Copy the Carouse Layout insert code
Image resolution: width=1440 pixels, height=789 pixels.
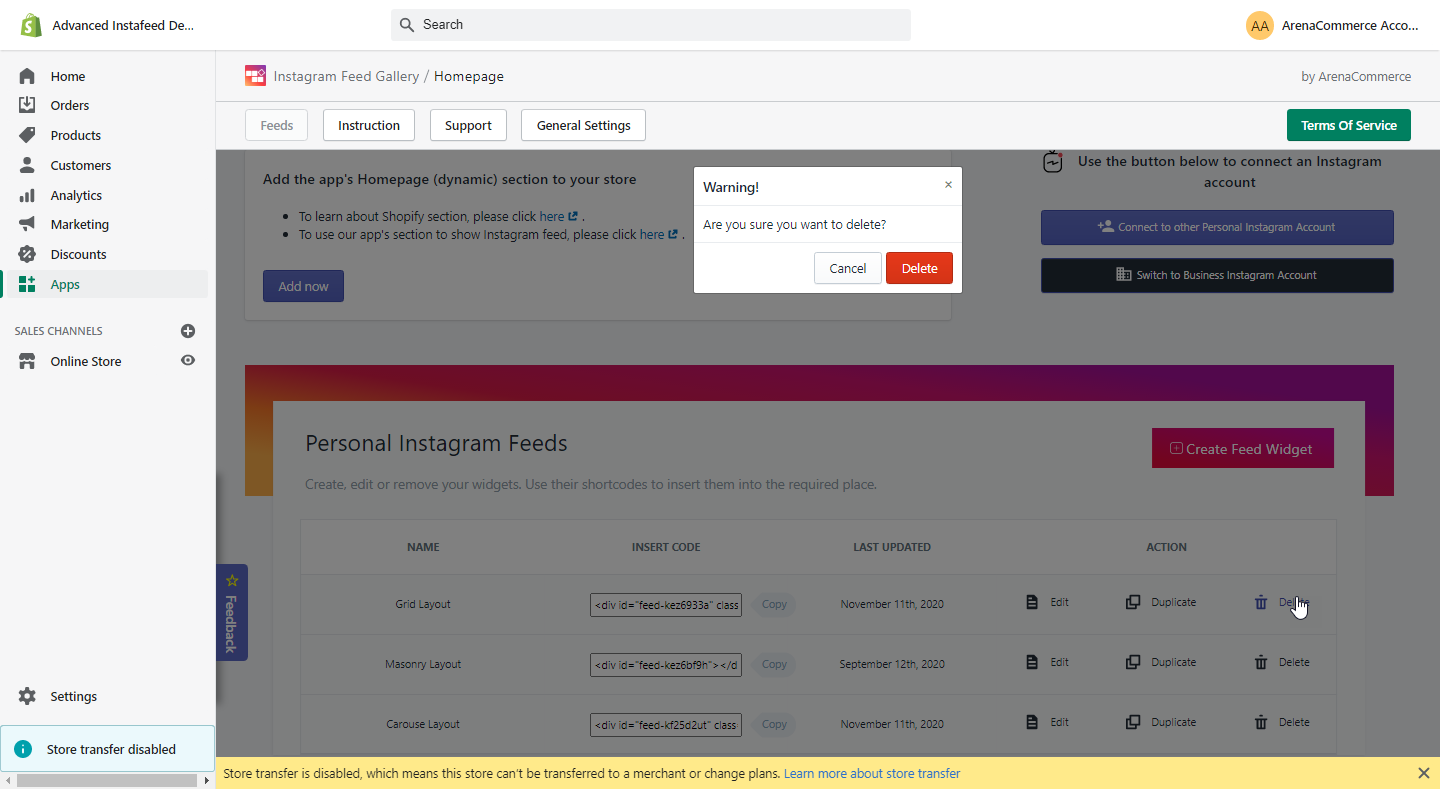[x=774, y=724]
